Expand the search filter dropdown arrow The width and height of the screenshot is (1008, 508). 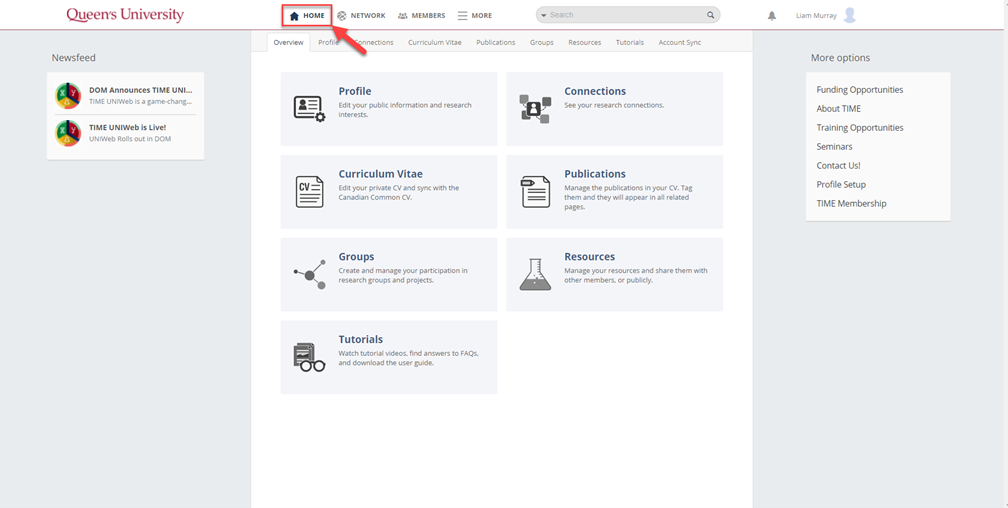coord(544,16)
